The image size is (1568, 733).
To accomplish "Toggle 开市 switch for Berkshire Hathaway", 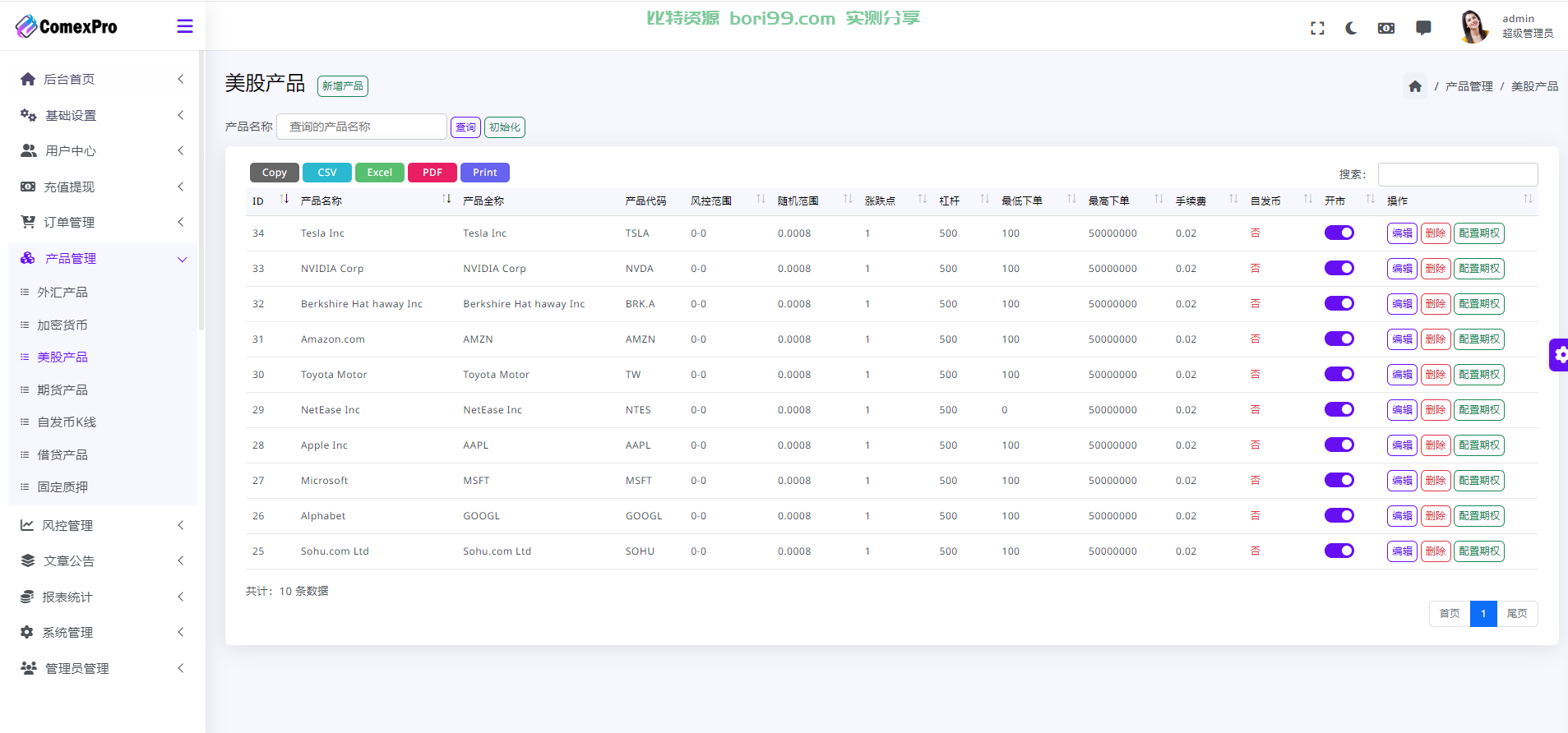I will click(x=1339, y=303).
